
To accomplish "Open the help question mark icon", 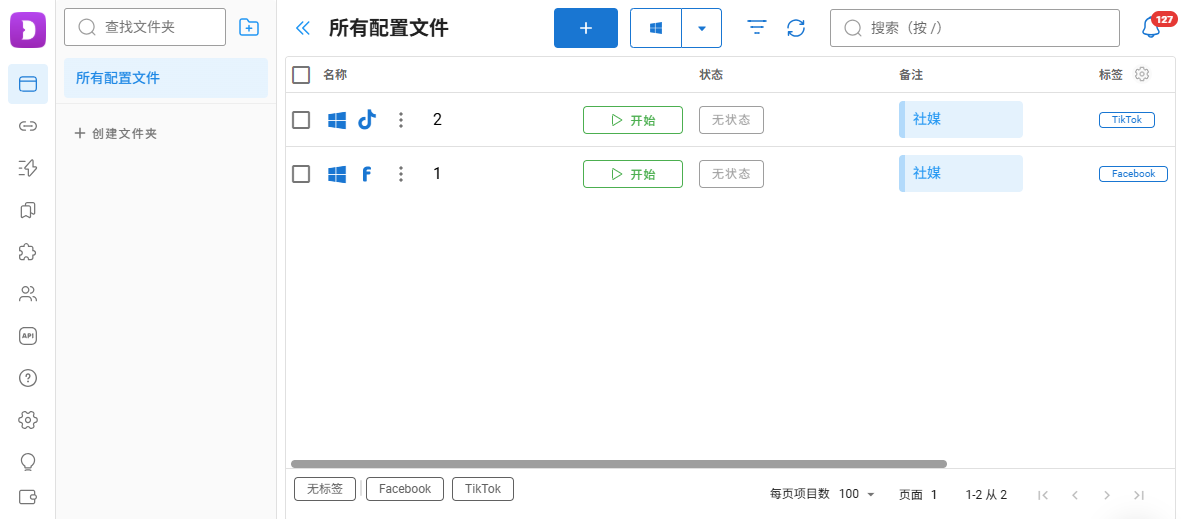I will pos(28,378).
